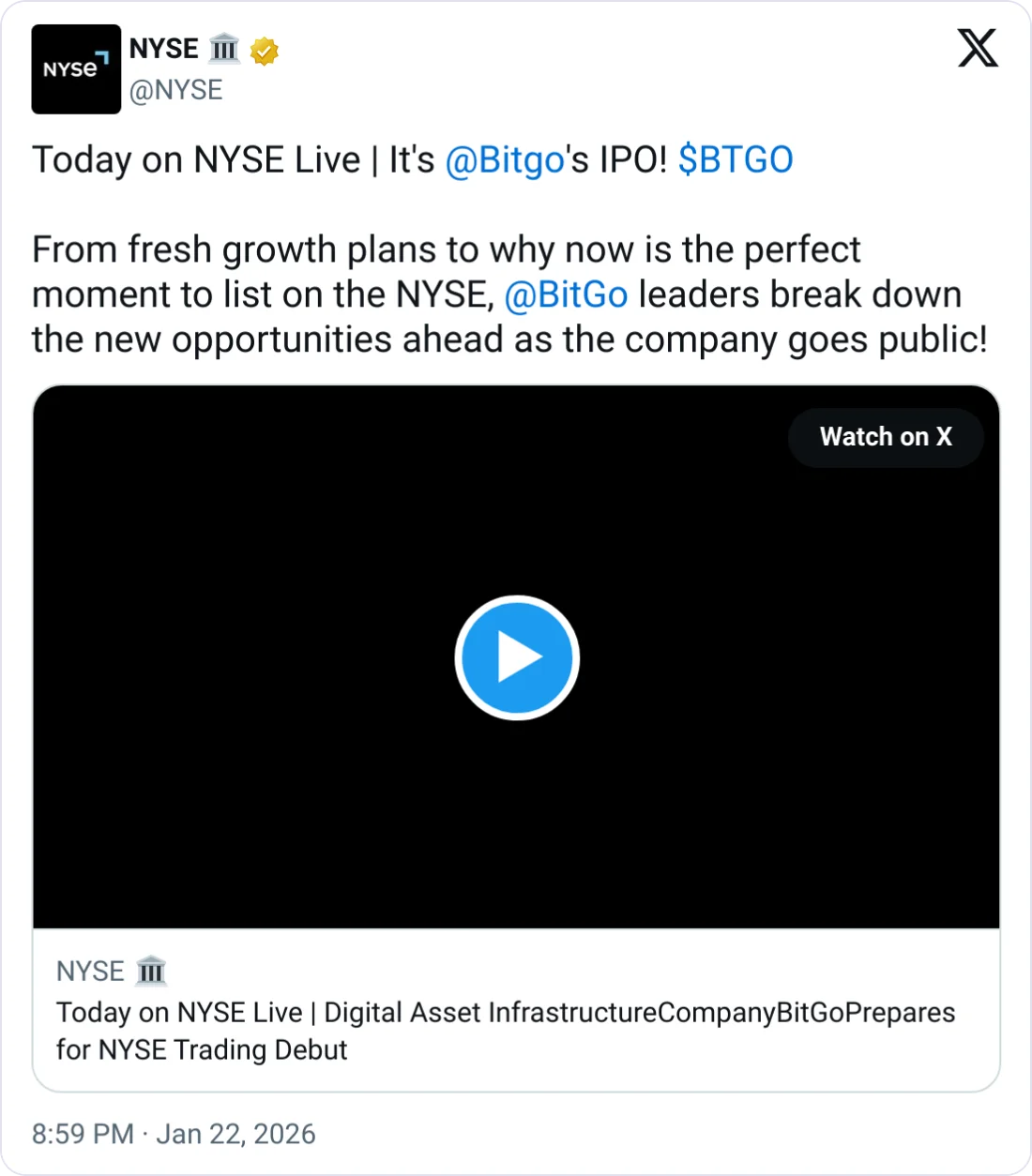Click the "Today on NYSE Live" tweet text
The width and height of the screenshot is (1032, 1176).
(195, 160)
